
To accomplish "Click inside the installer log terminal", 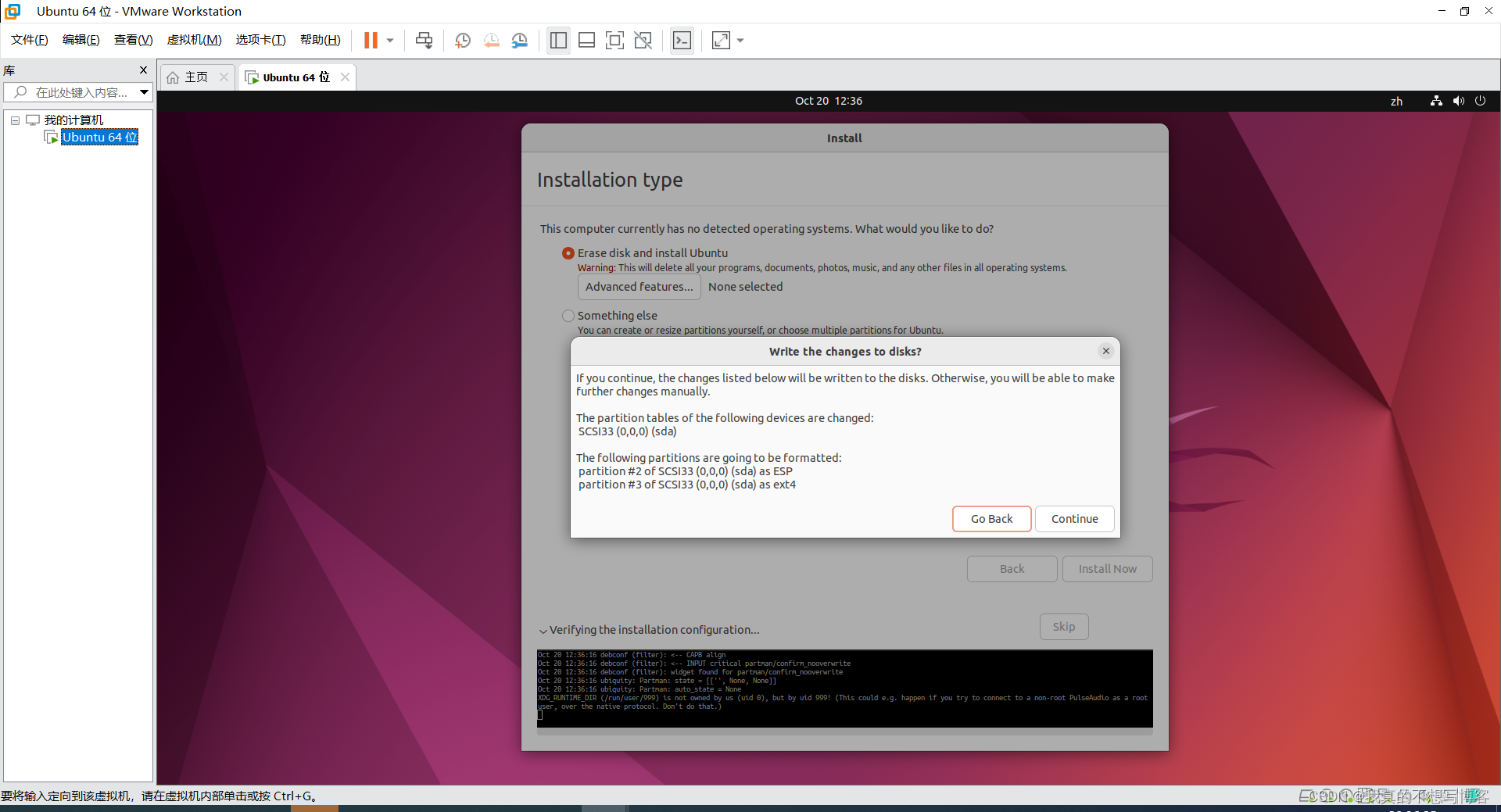I will pos(844,689).
